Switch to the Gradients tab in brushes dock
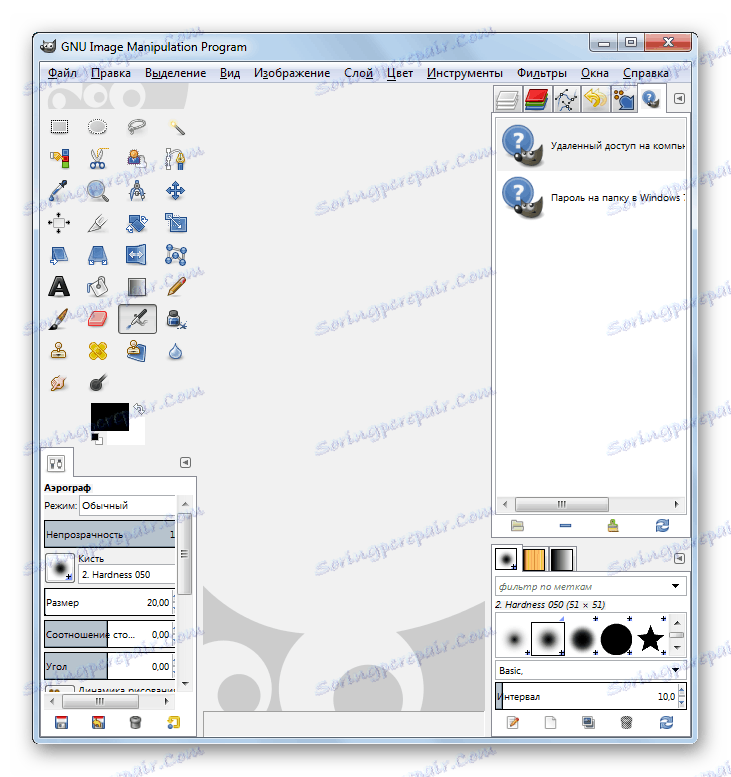This screenshot has height=777, width=731. (x=562, y=559)
